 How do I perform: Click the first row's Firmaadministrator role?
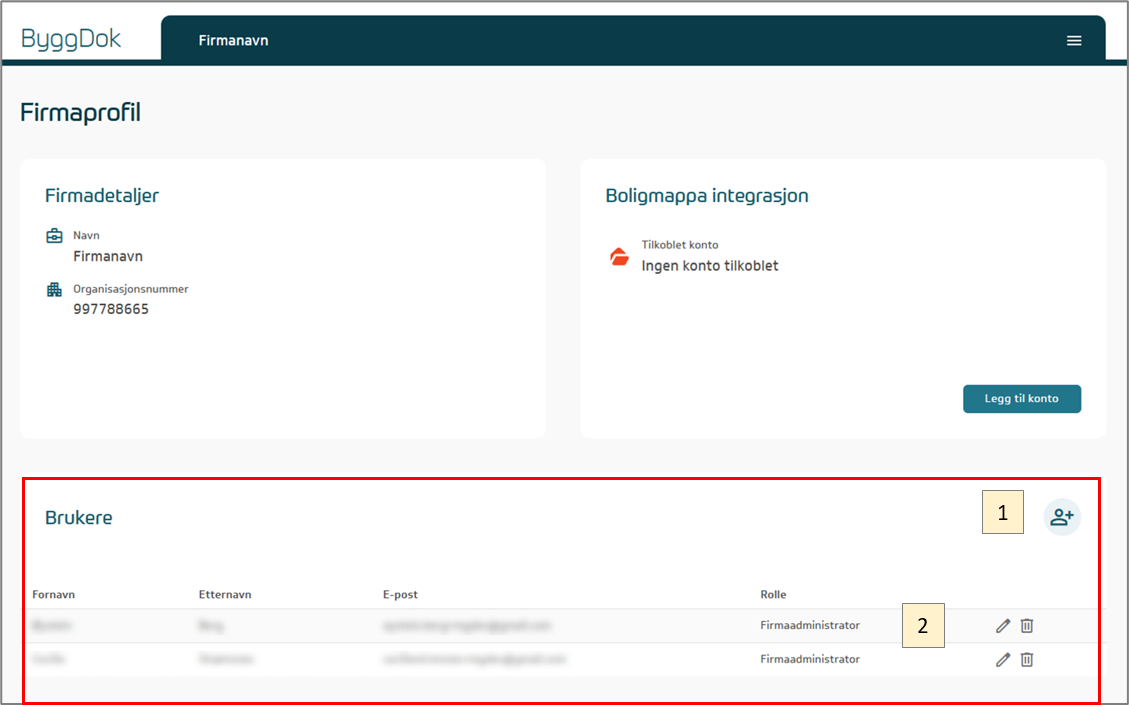coord(809,625)
